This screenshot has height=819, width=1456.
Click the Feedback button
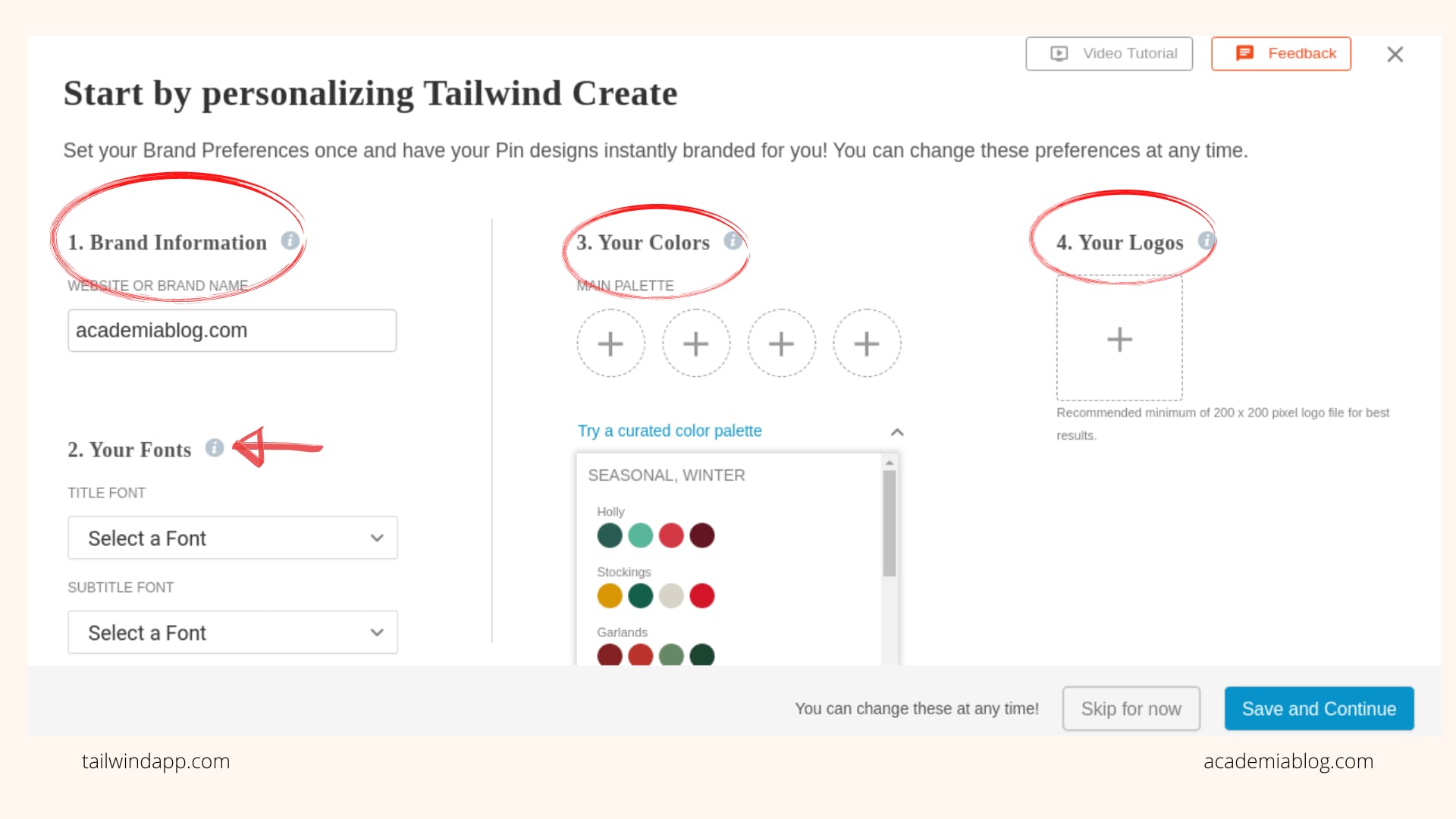pos(1281,54)
